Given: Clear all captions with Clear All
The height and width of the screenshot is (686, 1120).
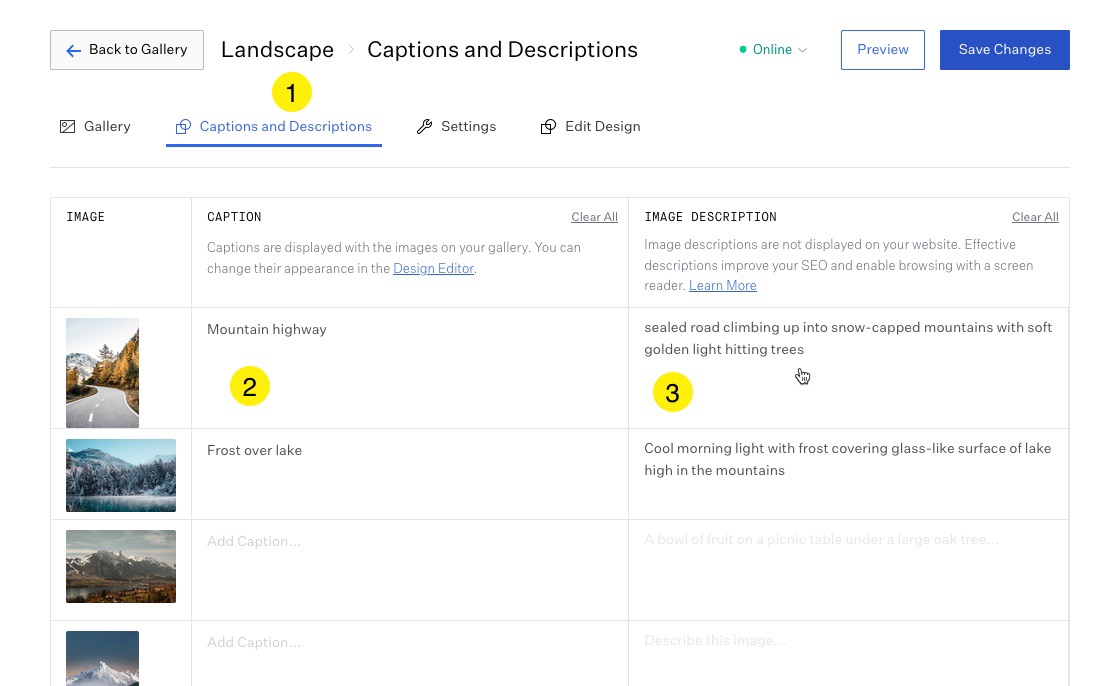Looking at the screenshot, I should point(594,217).
